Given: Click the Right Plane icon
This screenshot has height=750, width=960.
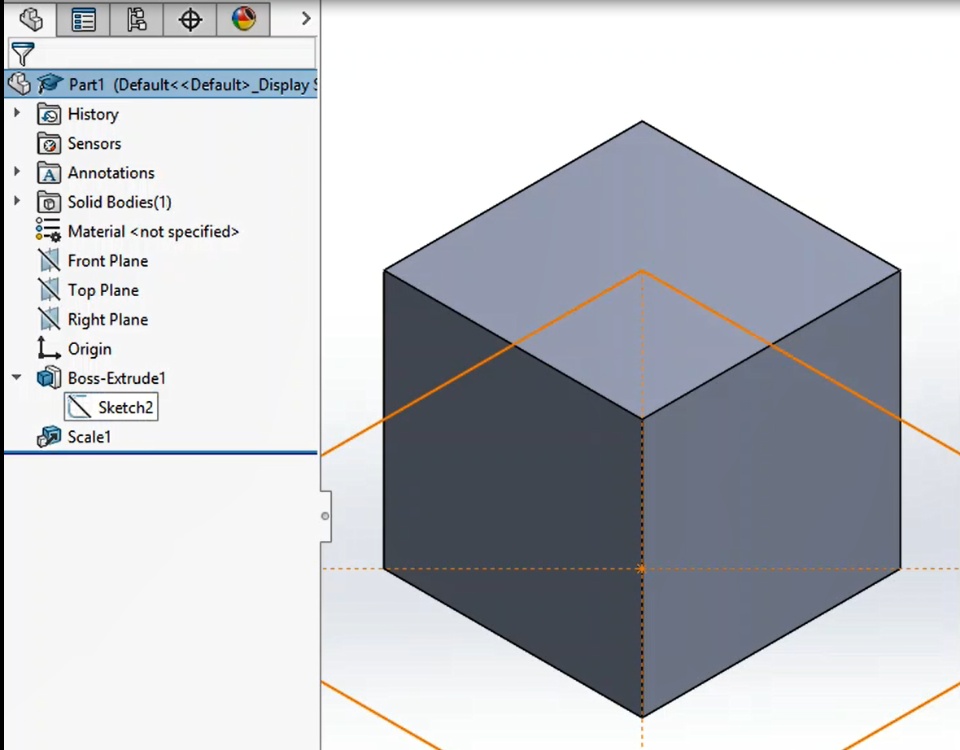Looking at the screenshot, I should click(x=49, y=319).
